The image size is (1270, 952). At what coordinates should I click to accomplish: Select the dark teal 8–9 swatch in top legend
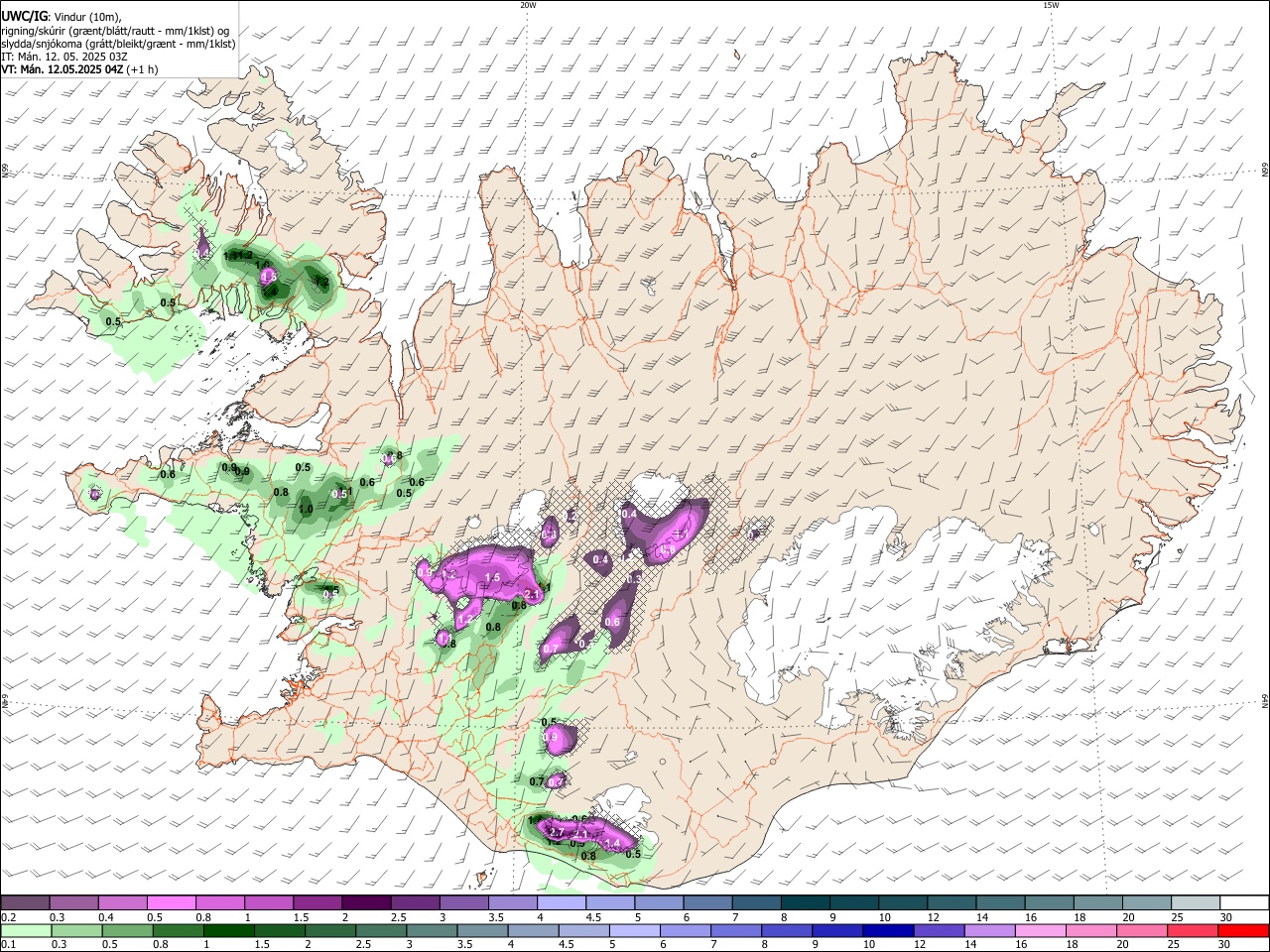click(x=805, y=902)
